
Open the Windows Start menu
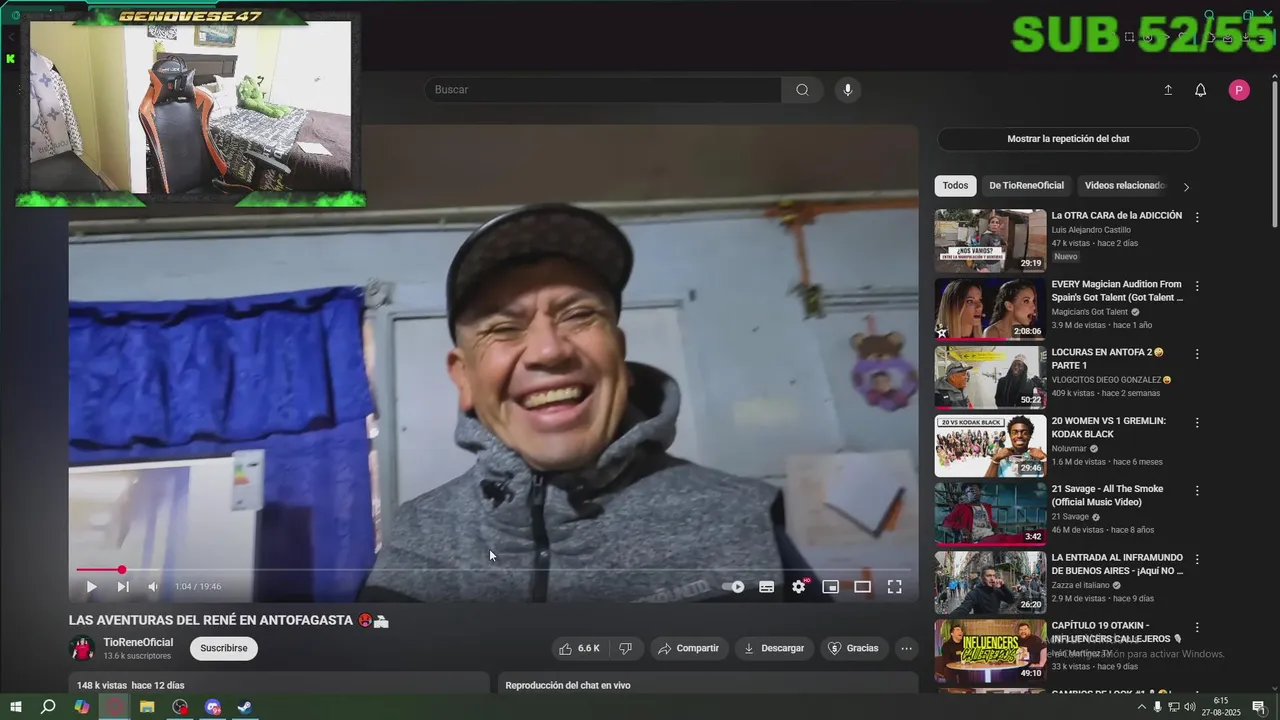[x=15, y=707]
